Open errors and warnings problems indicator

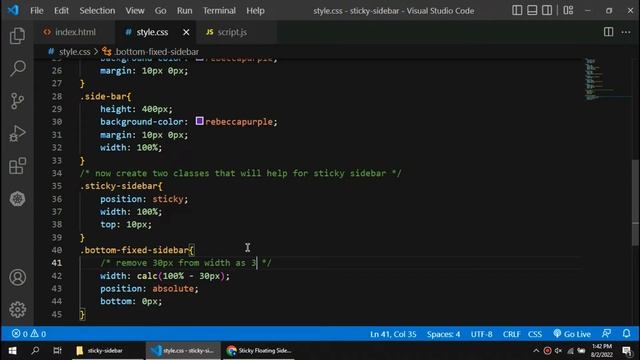[x=29, y=334]
